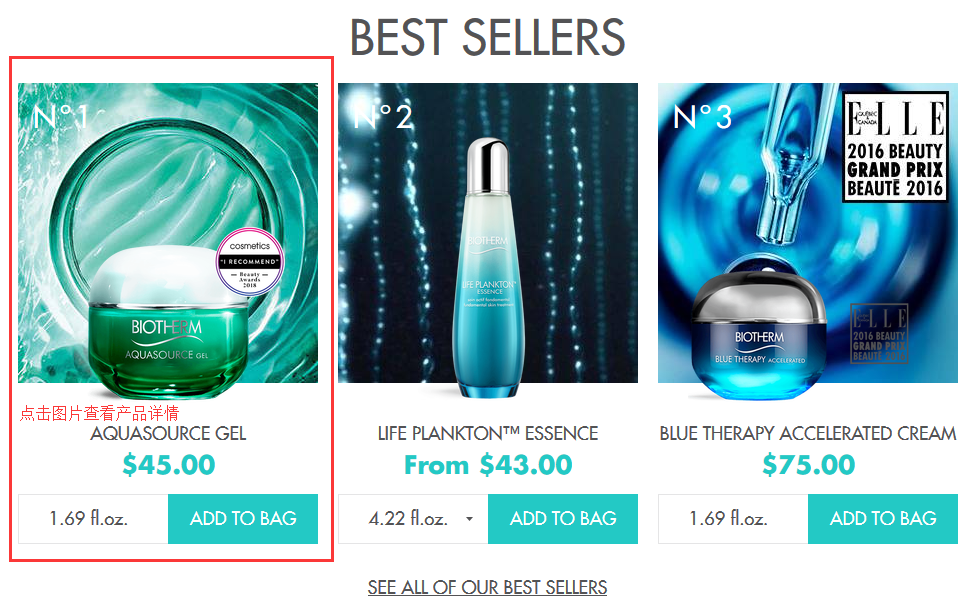This screenshot has height=612, width=975.
Task: Click the Life Plankton Essence product title
Action: click(x=488, y=434)
